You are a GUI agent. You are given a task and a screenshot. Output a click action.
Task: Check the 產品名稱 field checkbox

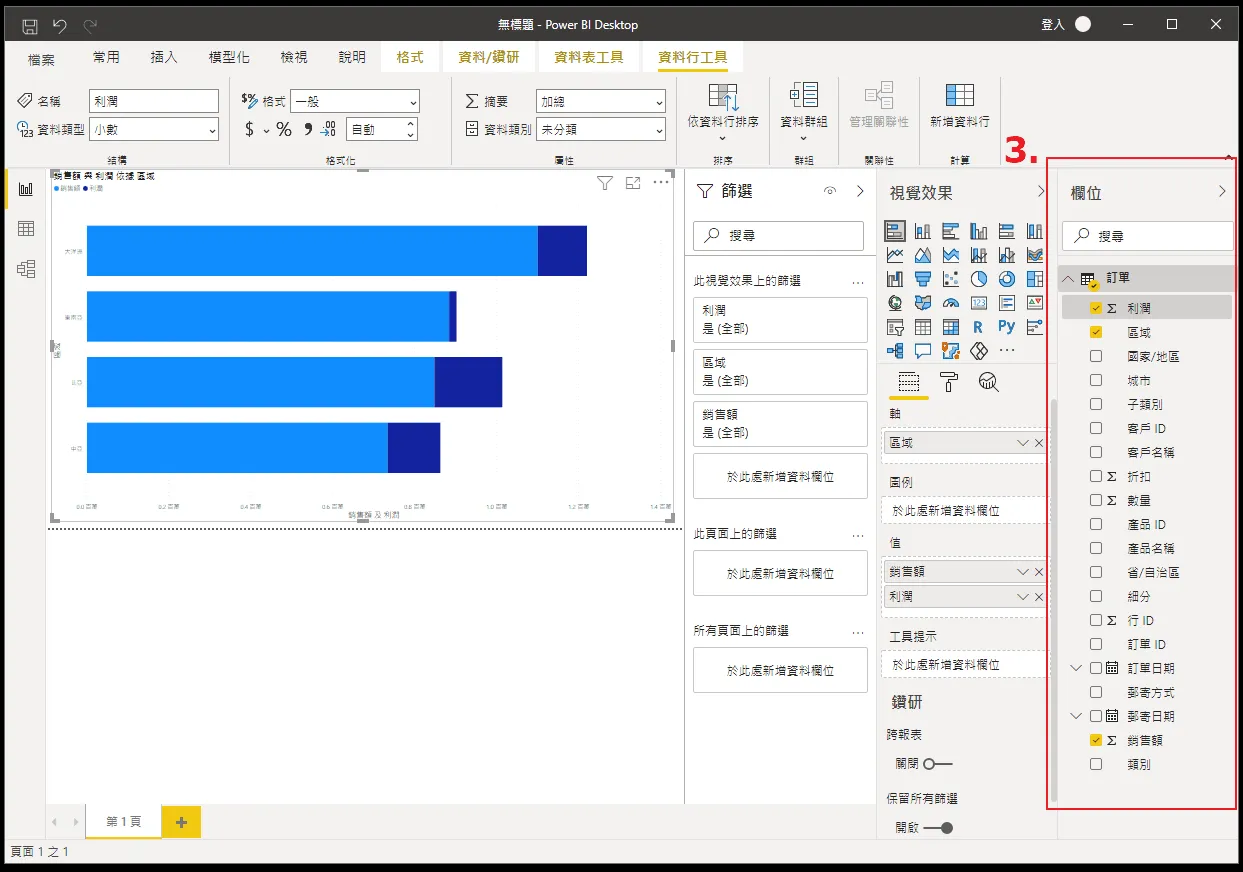click(1096, 548)
